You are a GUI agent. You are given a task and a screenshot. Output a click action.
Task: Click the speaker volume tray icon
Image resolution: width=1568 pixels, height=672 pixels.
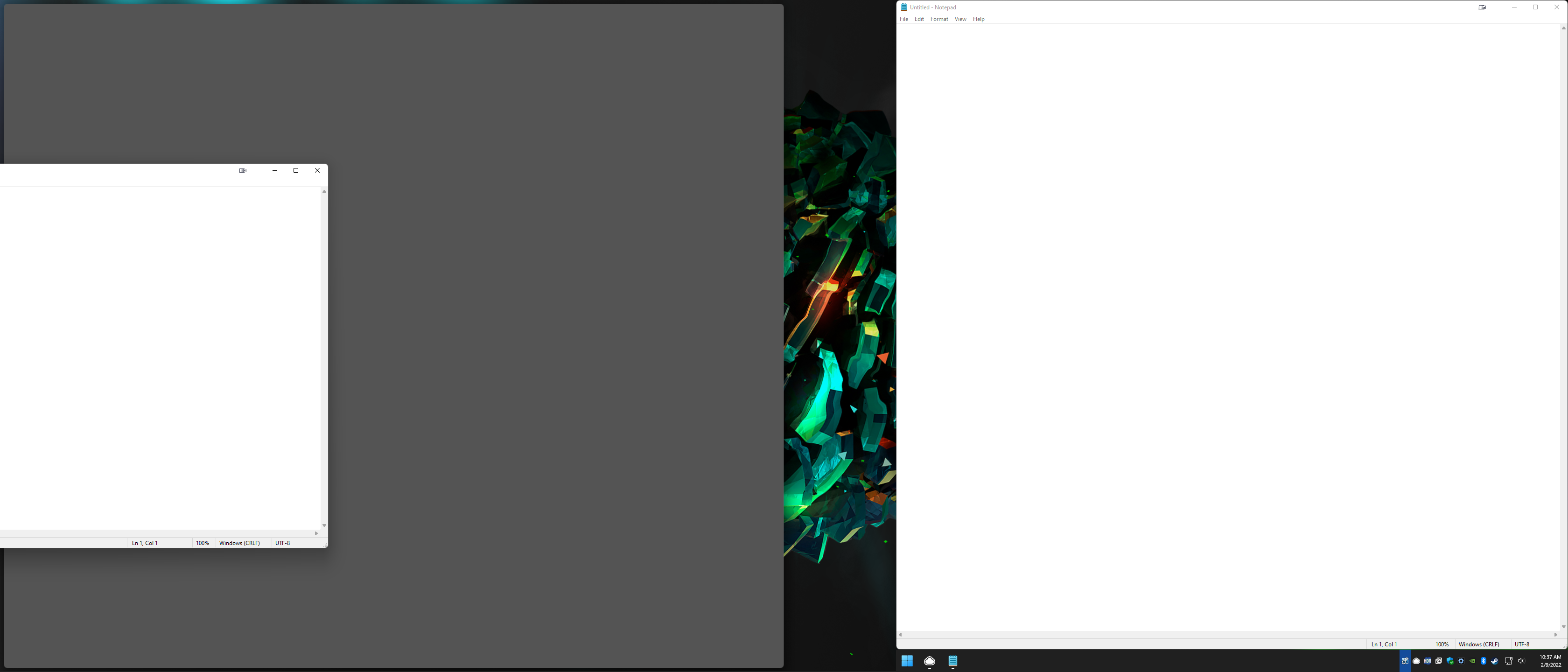(1520, 661)
